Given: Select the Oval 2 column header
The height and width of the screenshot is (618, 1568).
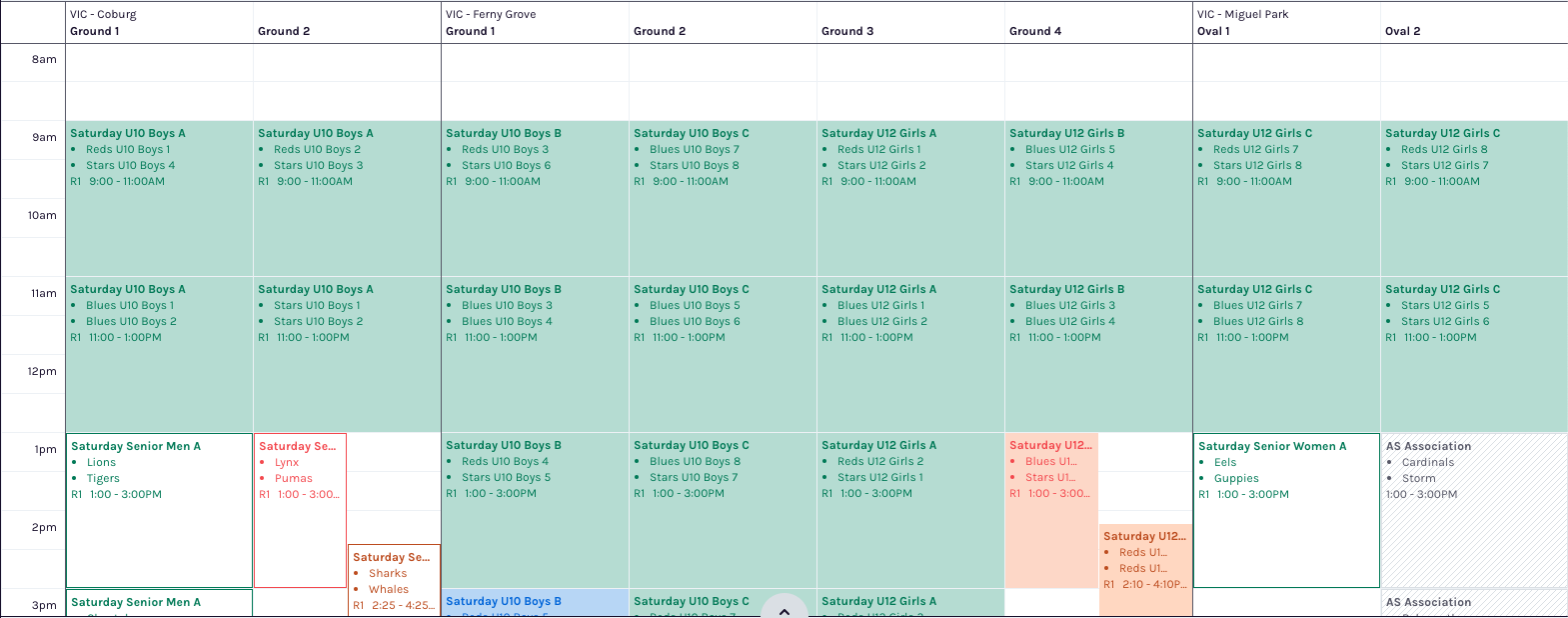Looking at the screenshot, I should click(1402, 31).
